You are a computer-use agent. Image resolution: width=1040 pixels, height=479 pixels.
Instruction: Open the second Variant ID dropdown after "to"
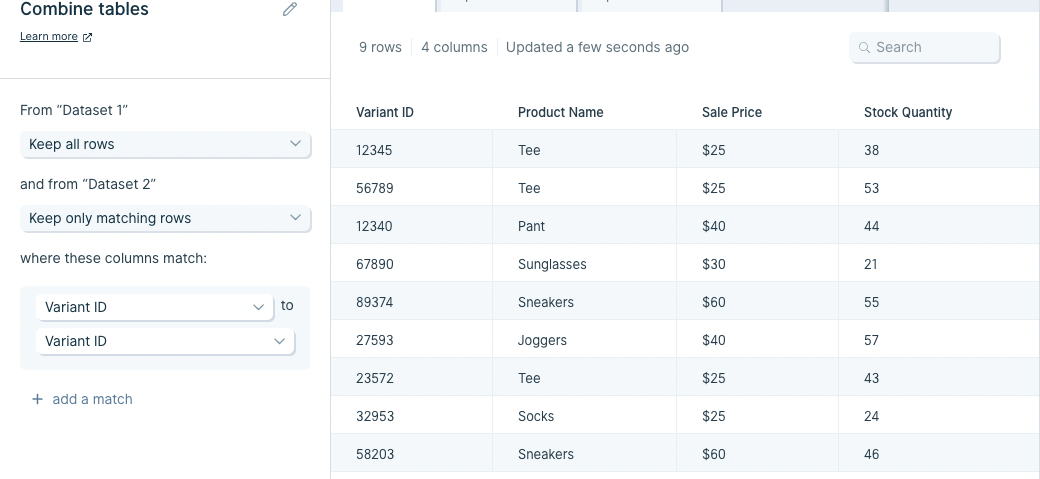pyautogui.click(x=165, y=341)
